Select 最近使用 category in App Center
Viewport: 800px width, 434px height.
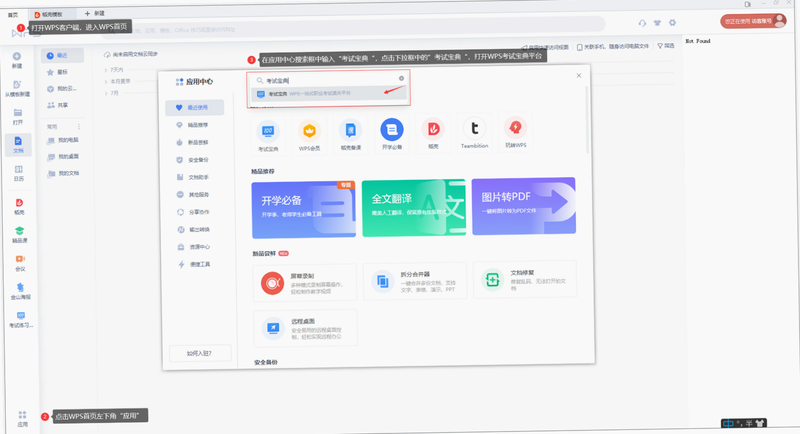[194, 108]
